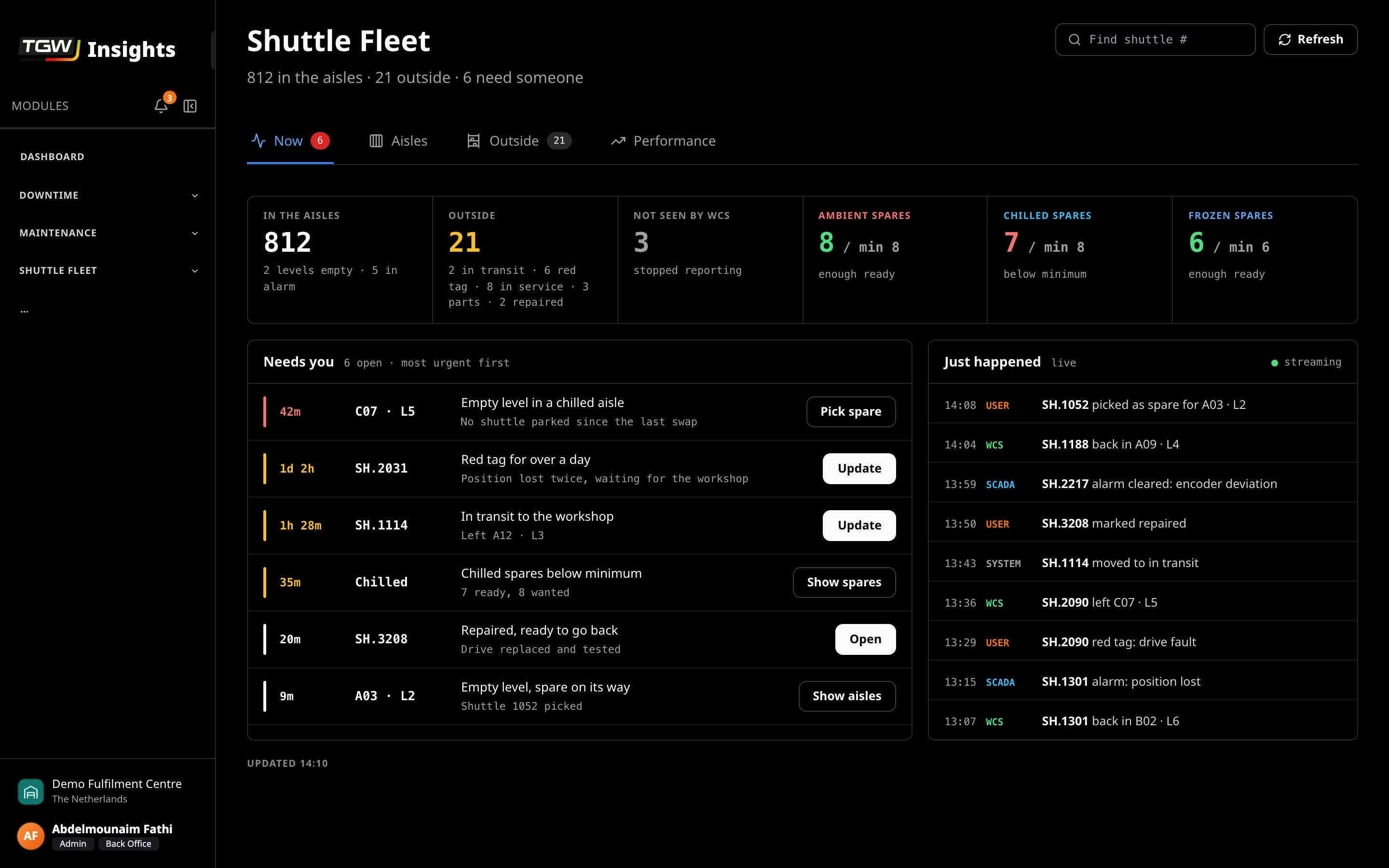1389x868 pixels.
Task: Open the Frozen Spares card
Action: [x=1265, y=260]
